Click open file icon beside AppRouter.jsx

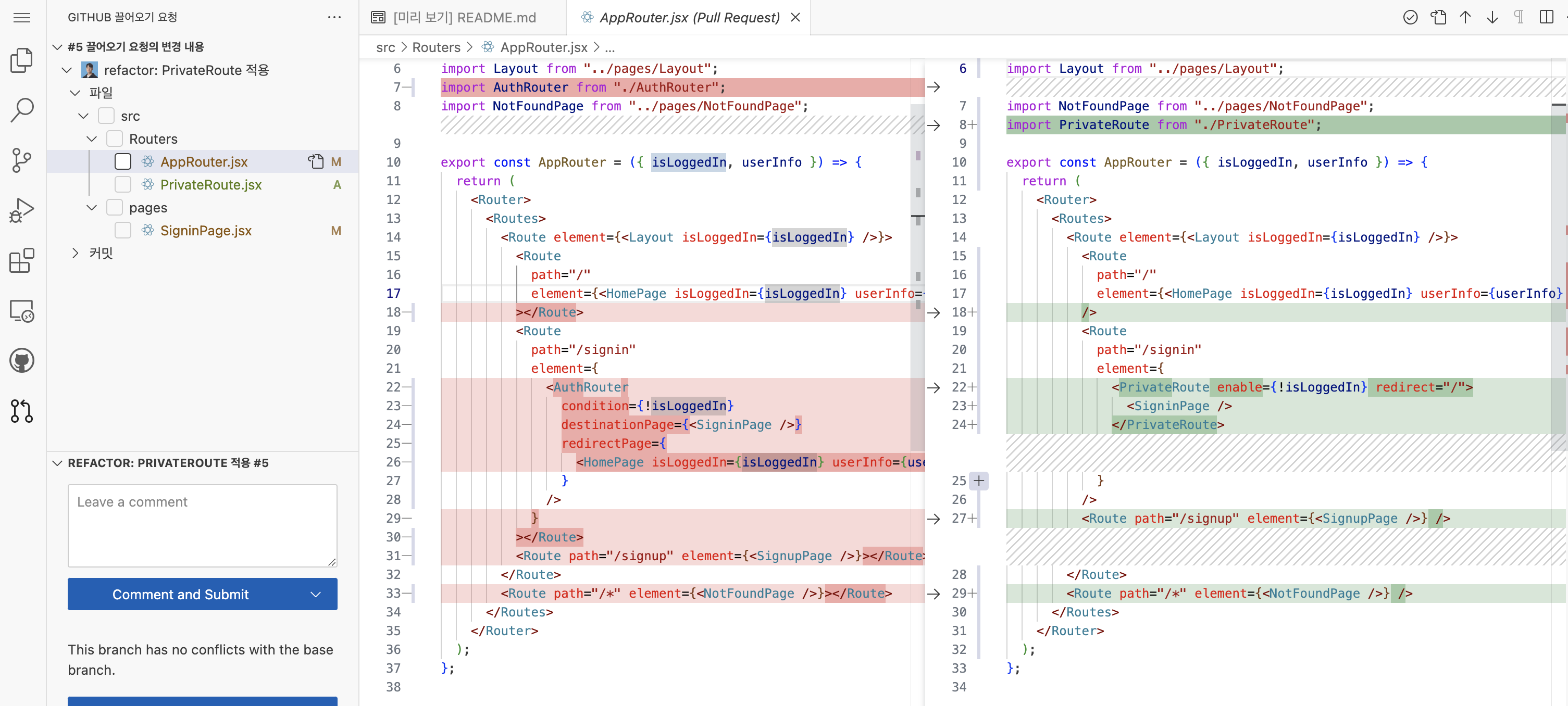click(315, 161)
